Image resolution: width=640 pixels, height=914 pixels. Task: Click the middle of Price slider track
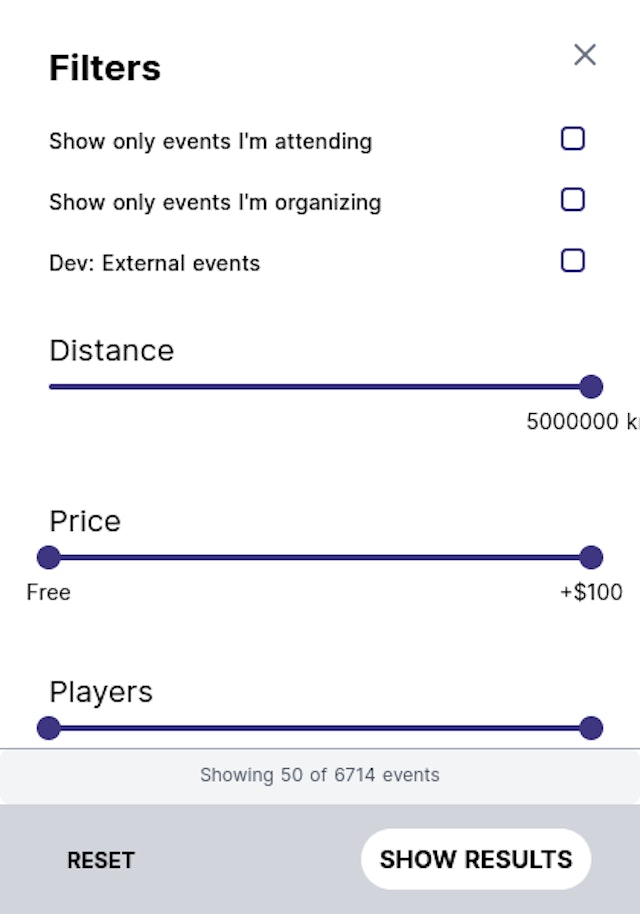(320, 557)
